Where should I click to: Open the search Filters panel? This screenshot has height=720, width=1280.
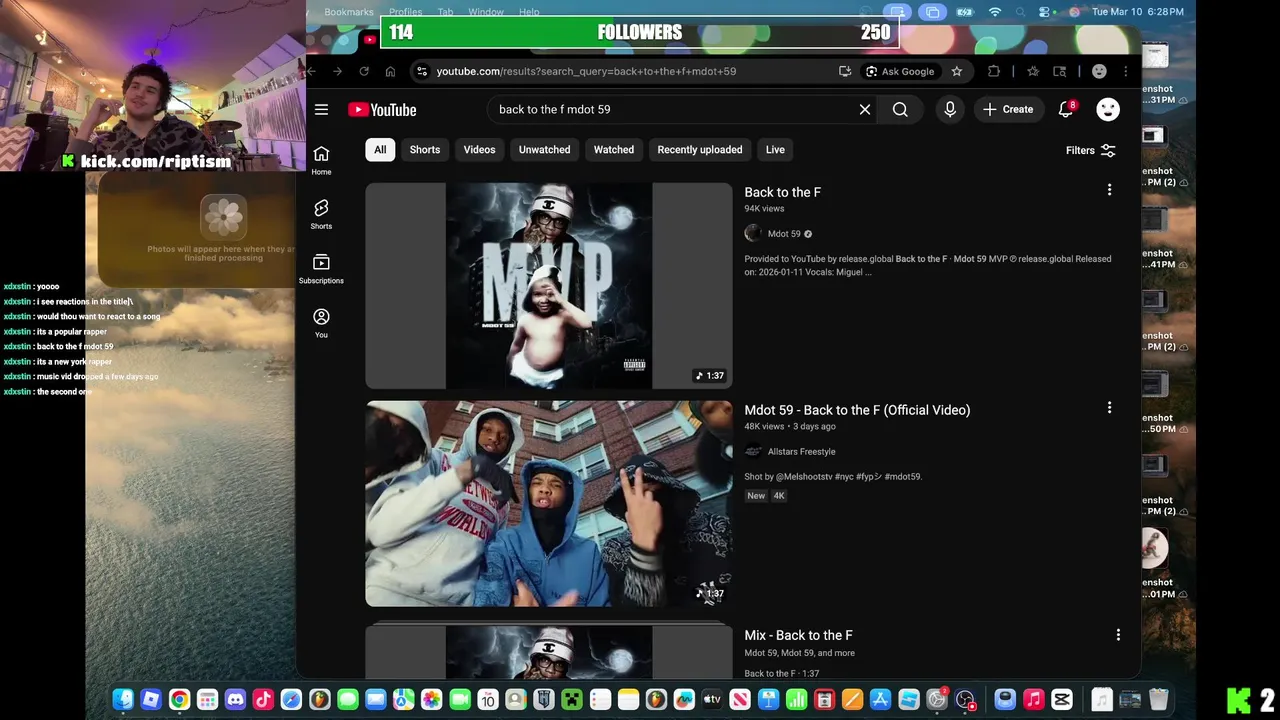(1090, 150)
